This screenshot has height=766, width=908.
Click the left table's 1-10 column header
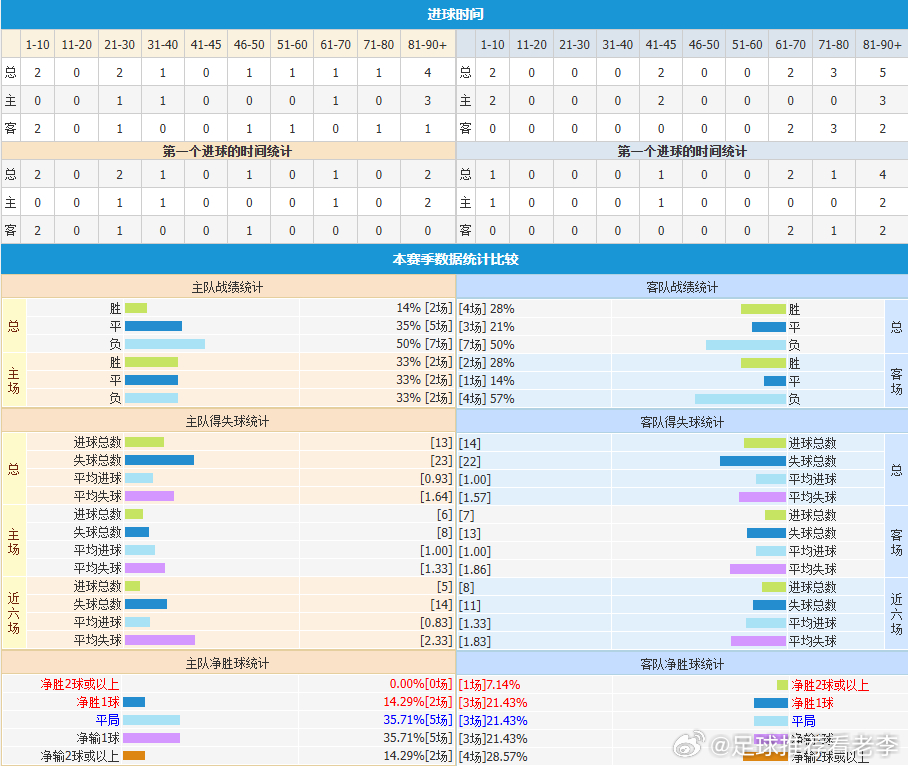tap(38, 45)
